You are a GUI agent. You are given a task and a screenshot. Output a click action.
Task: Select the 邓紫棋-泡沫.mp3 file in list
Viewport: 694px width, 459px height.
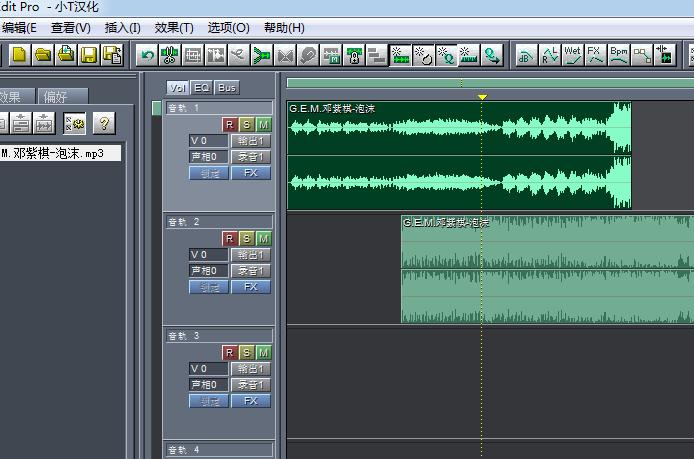coord(61,153)
